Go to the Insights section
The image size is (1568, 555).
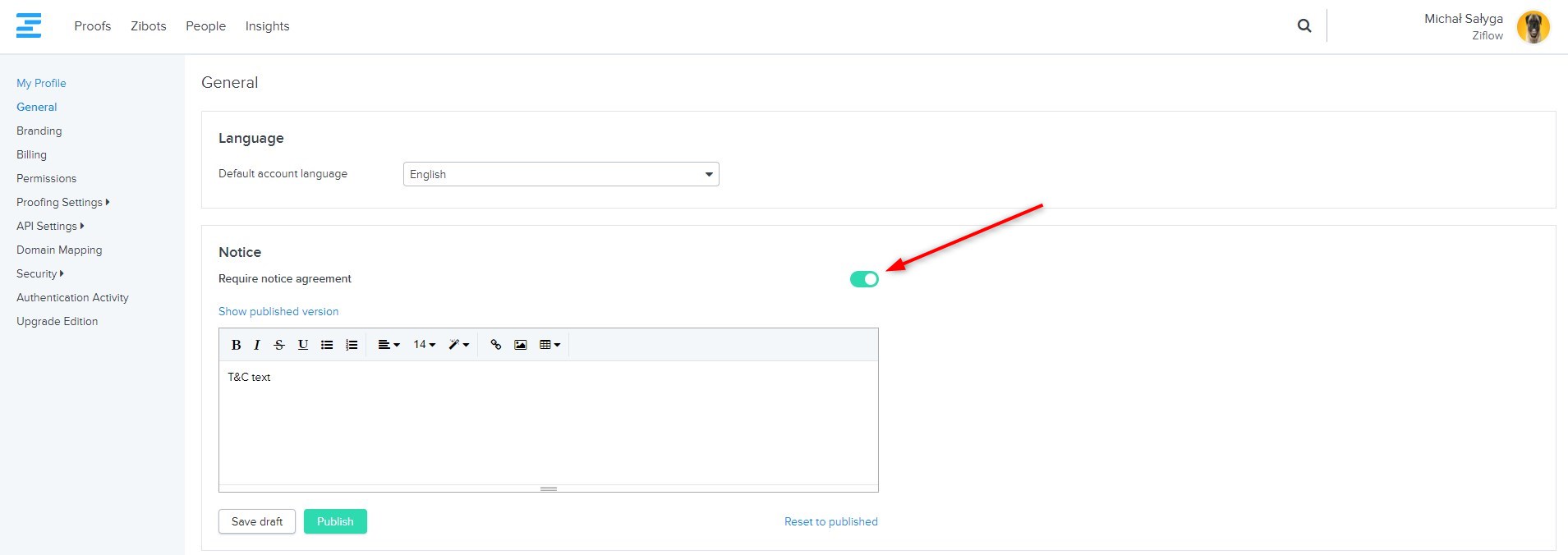[267, 26]
